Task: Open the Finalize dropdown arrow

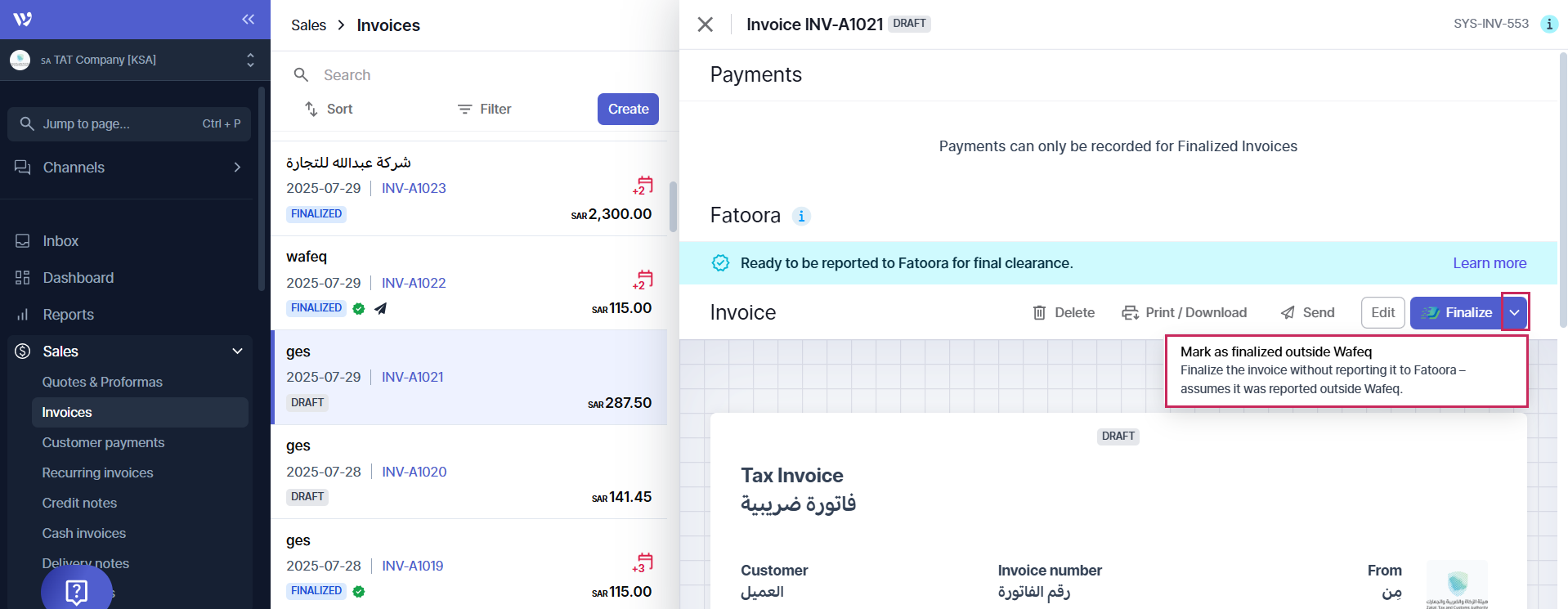Action: coord(1514,312)
